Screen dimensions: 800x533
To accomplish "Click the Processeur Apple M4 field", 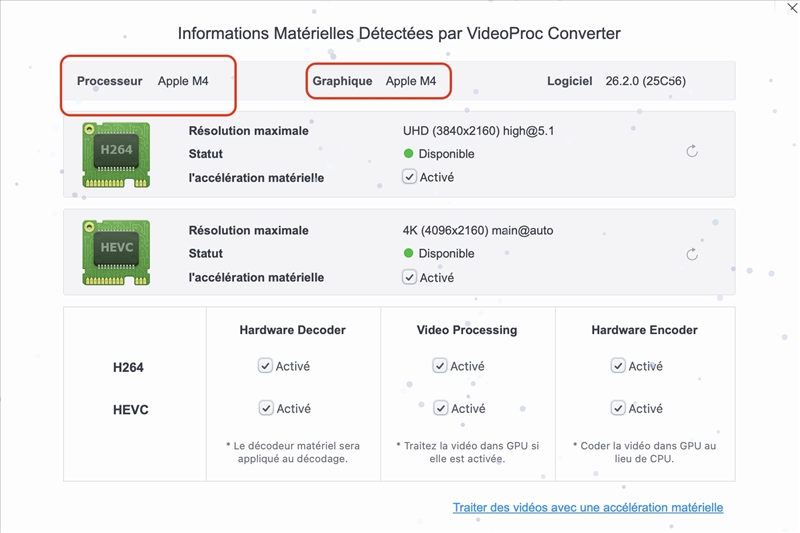I will (x=183, y=81).
